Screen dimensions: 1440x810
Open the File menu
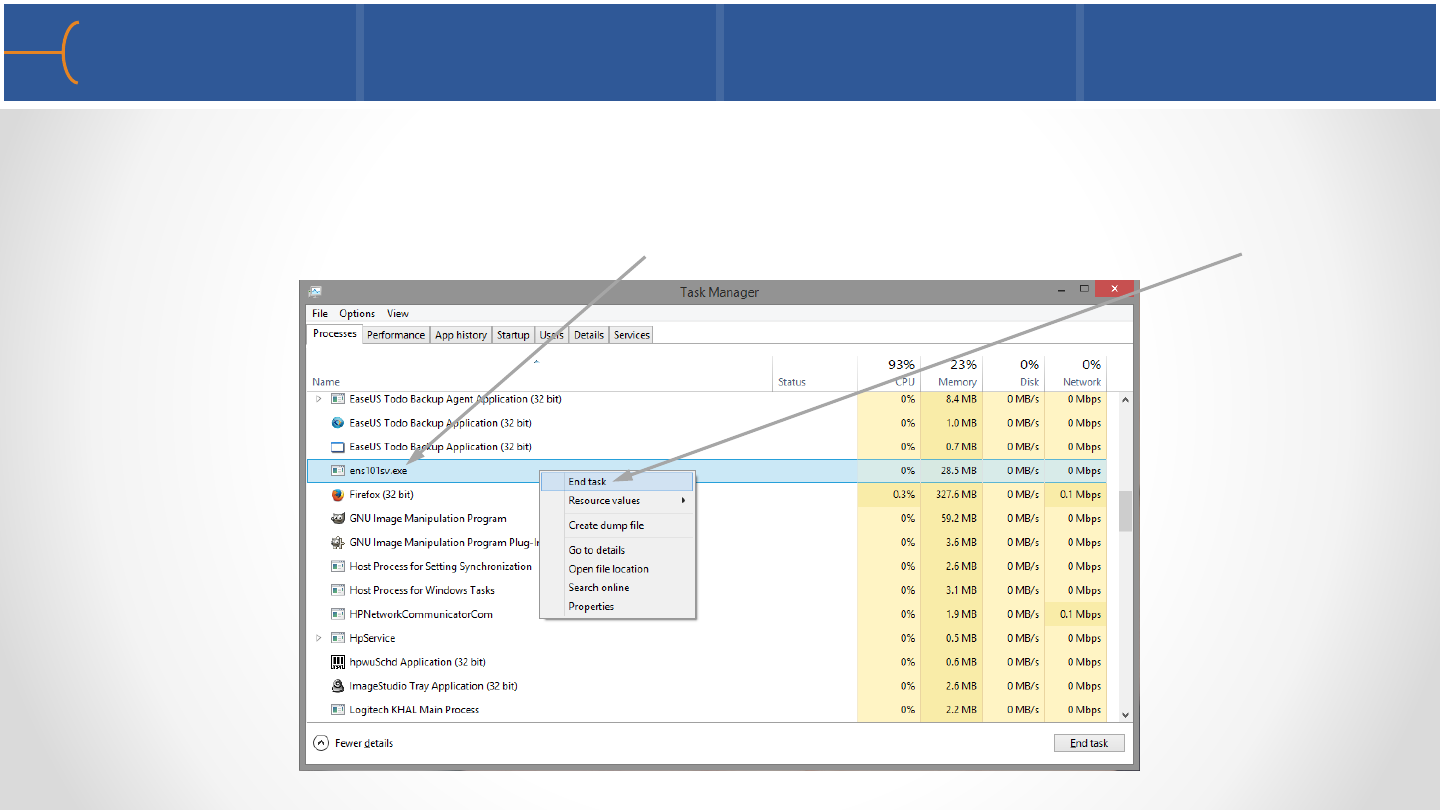pos(320,314)
